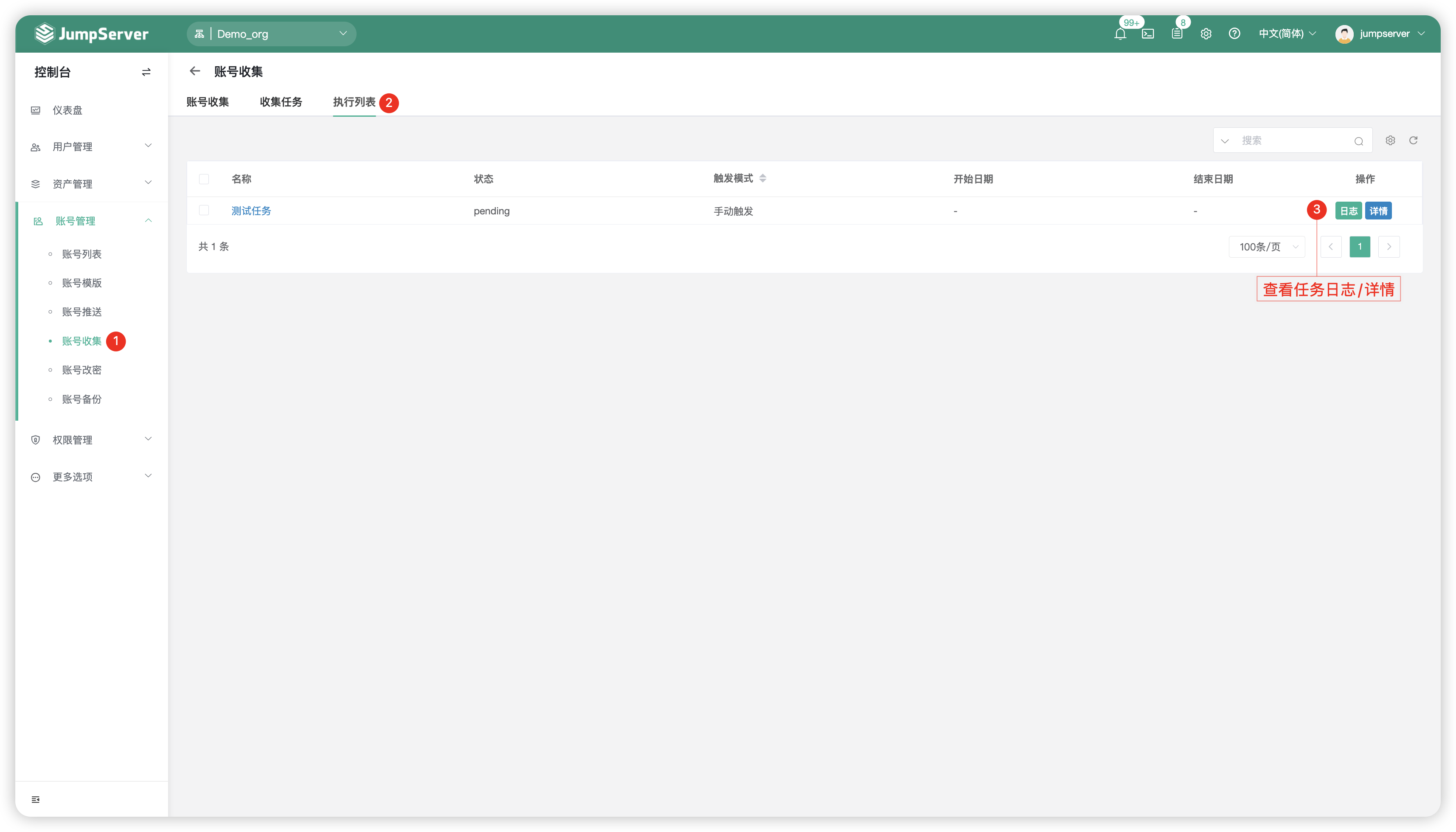Click the 详情 detail button
Image resolution: width=1456 pixels, height=832 pixels.
point(1378,211)
